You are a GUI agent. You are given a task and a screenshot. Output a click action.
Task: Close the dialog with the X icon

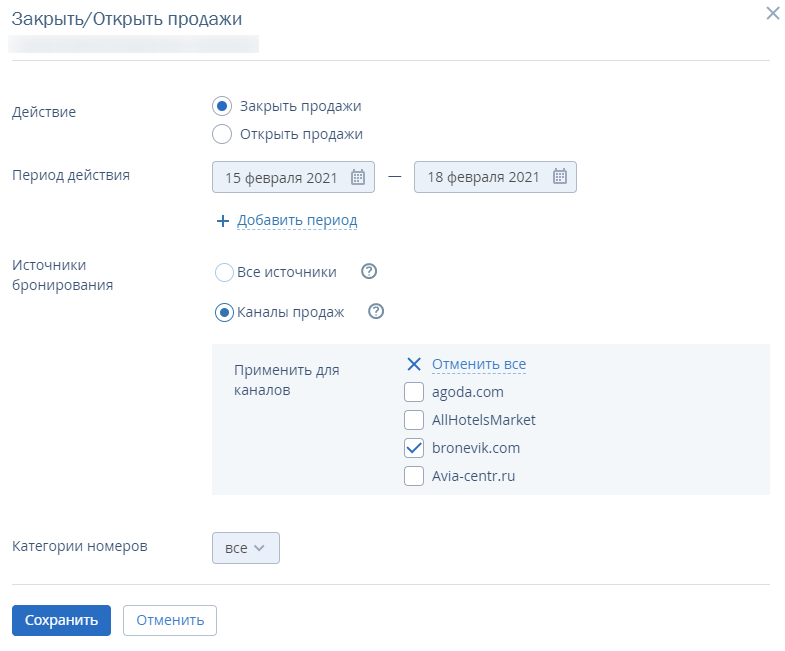(x=772, y=14)
